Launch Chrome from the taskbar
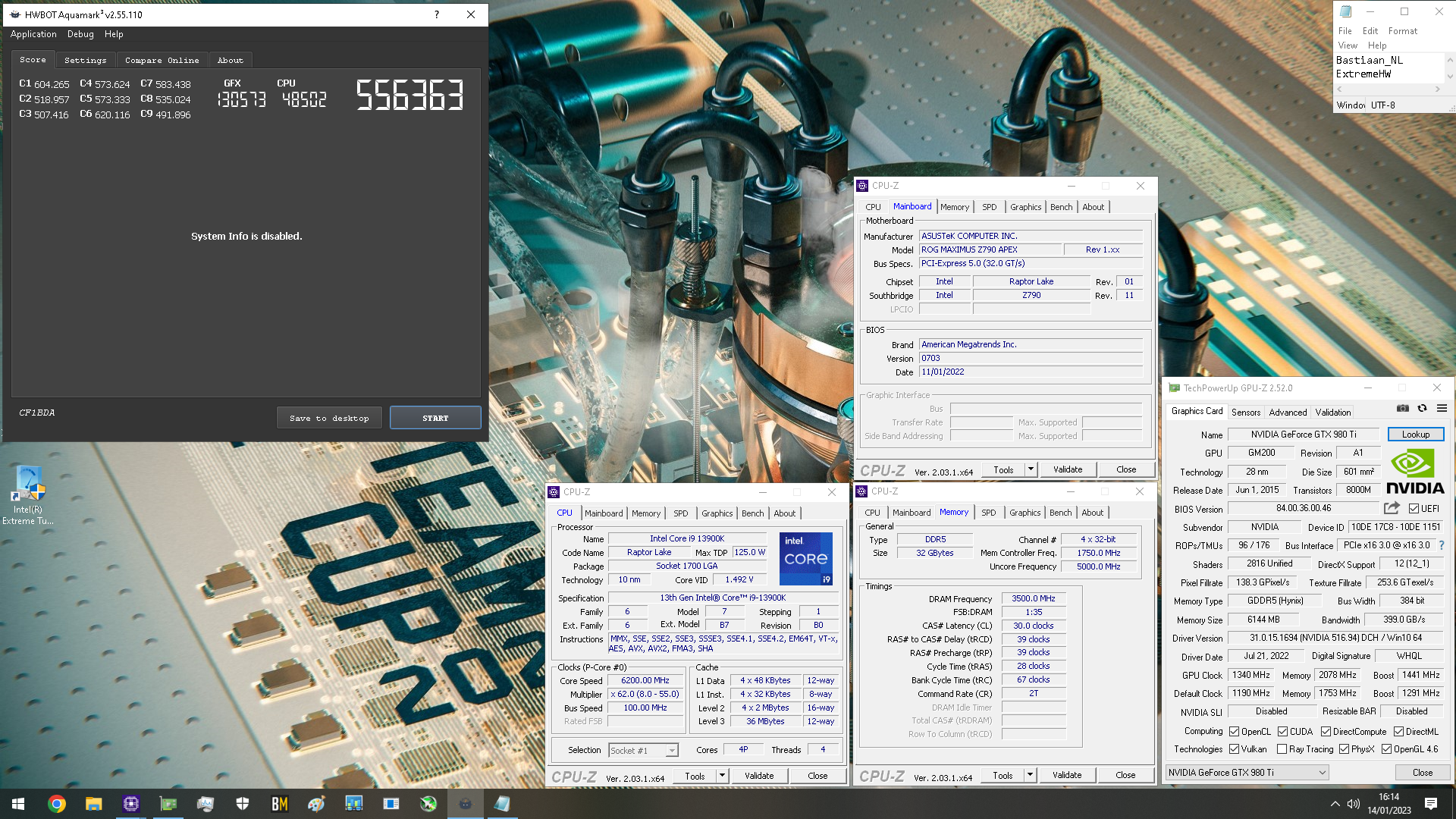 (x=57, y=804)
